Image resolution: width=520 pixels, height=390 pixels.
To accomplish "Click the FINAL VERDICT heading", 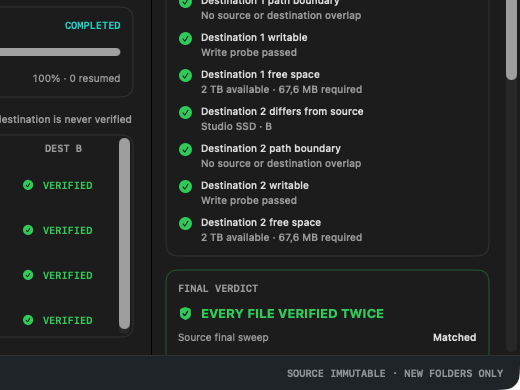I will pos(218,289).
